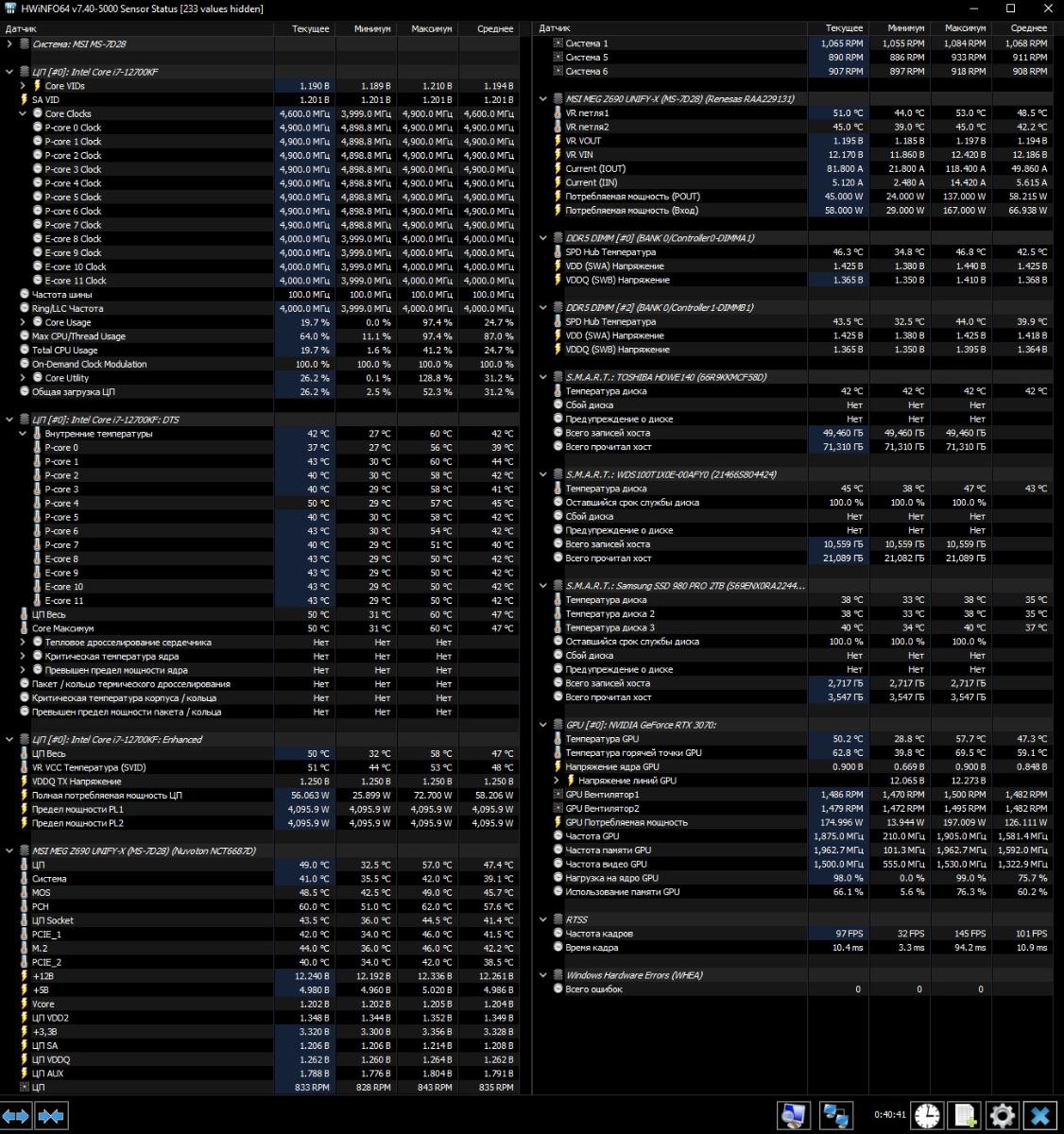
Task: Click the VR VOUT lightning icon
Action: point(558,141)
